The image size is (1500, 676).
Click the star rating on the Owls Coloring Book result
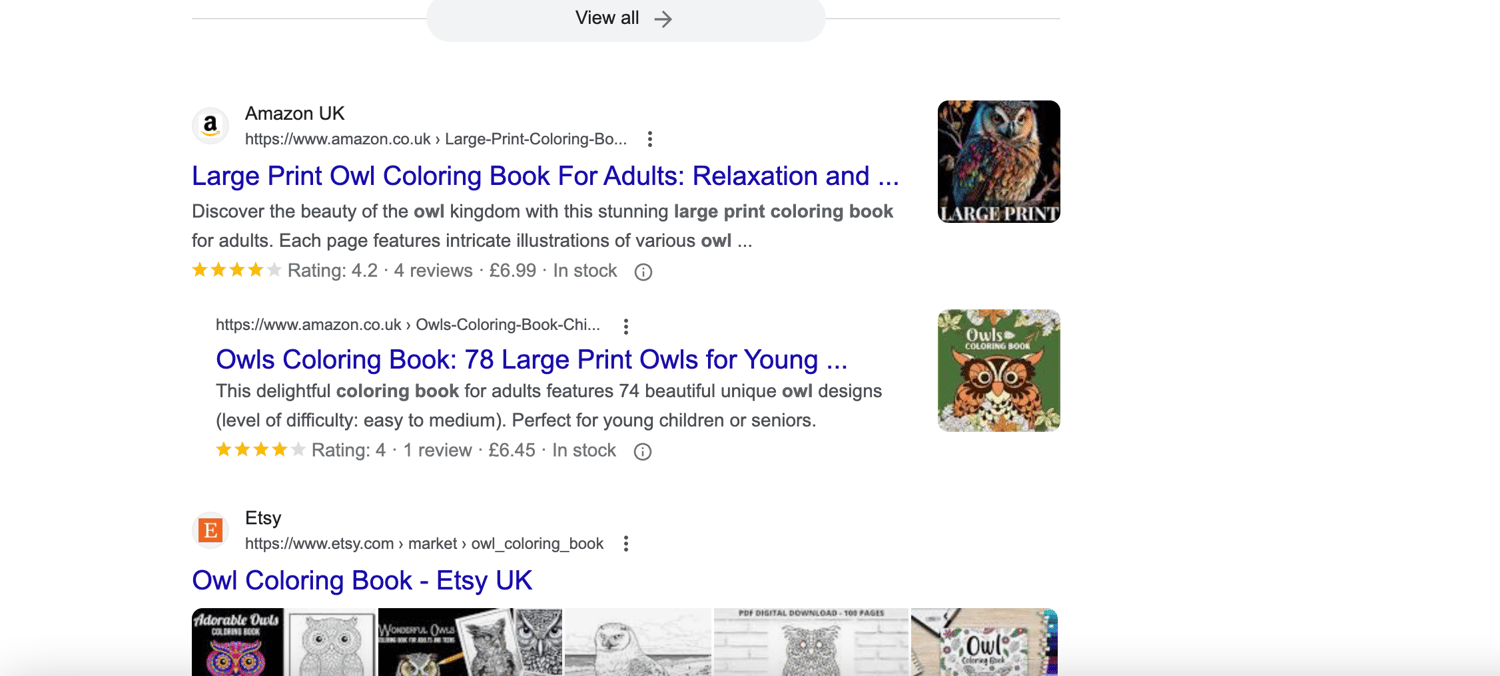260,449
